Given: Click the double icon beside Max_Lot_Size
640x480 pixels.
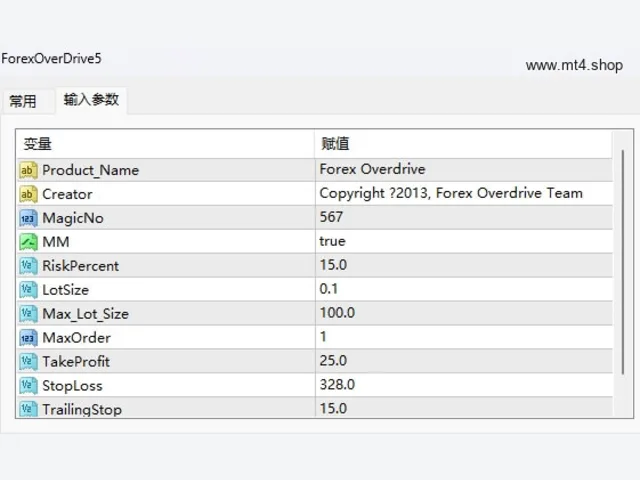Looking at the screenshot, I should tap(28, 314).
